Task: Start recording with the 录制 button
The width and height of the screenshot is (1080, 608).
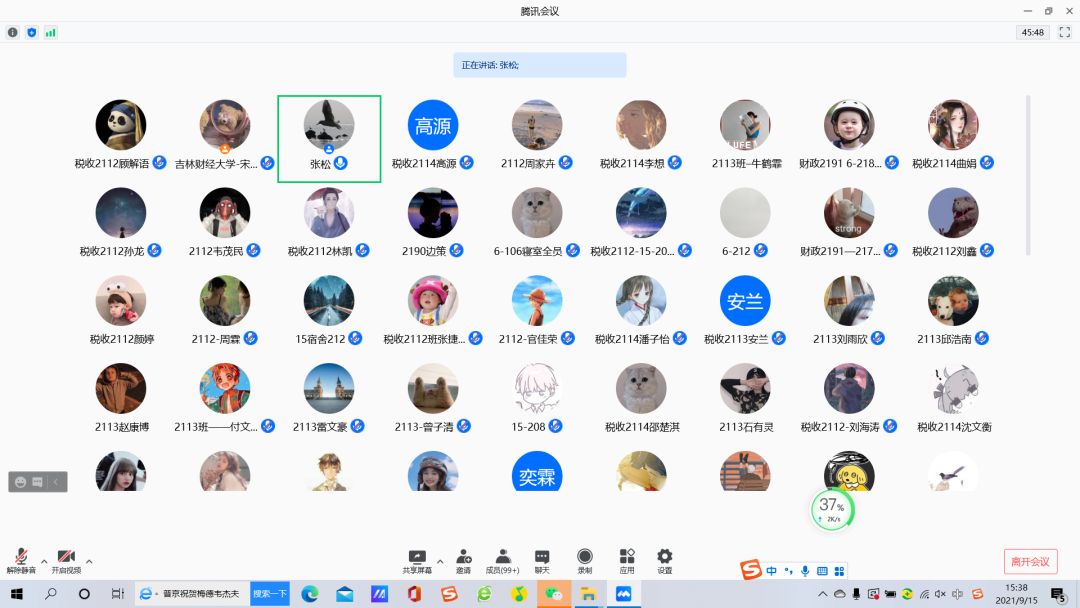Action: (x=585, y=560)
